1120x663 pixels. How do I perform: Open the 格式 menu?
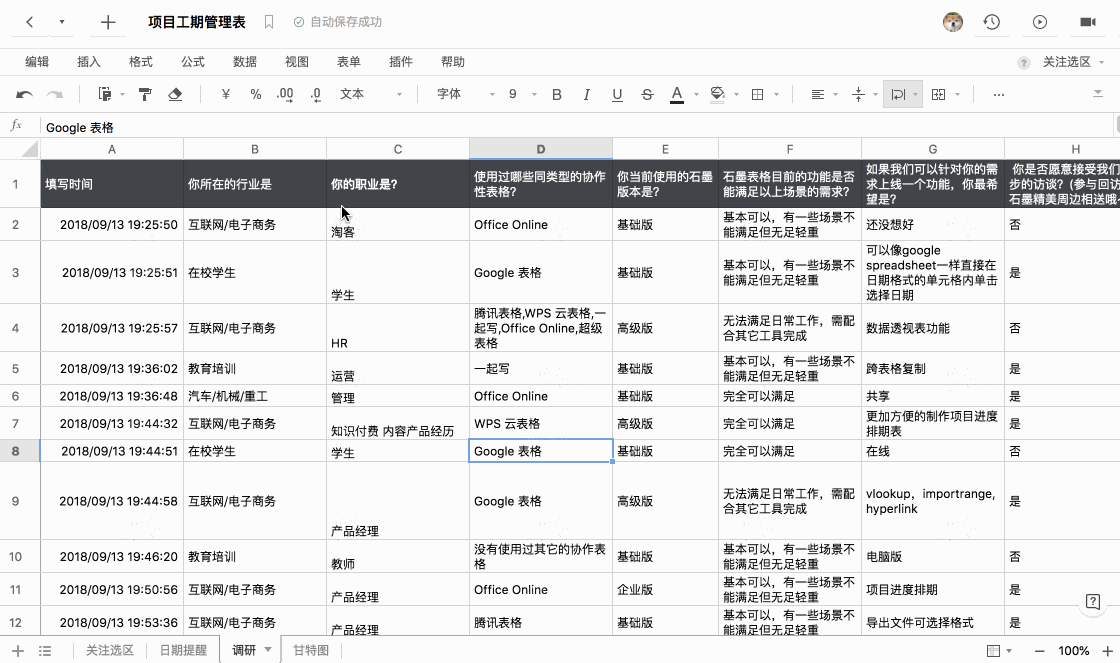click(141, 62)
